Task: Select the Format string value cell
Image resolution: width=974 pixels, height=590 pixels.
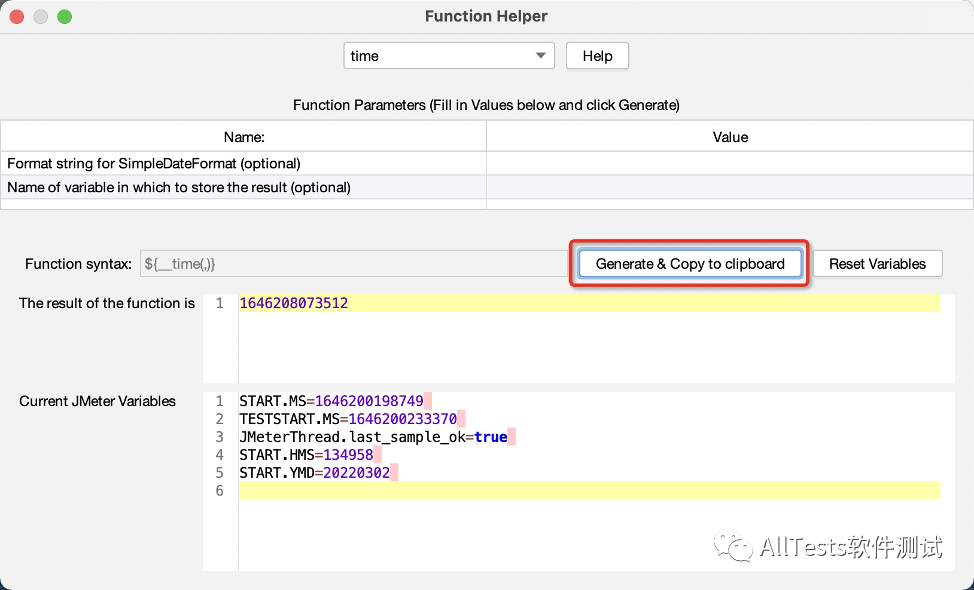Action: pos(730,163)
